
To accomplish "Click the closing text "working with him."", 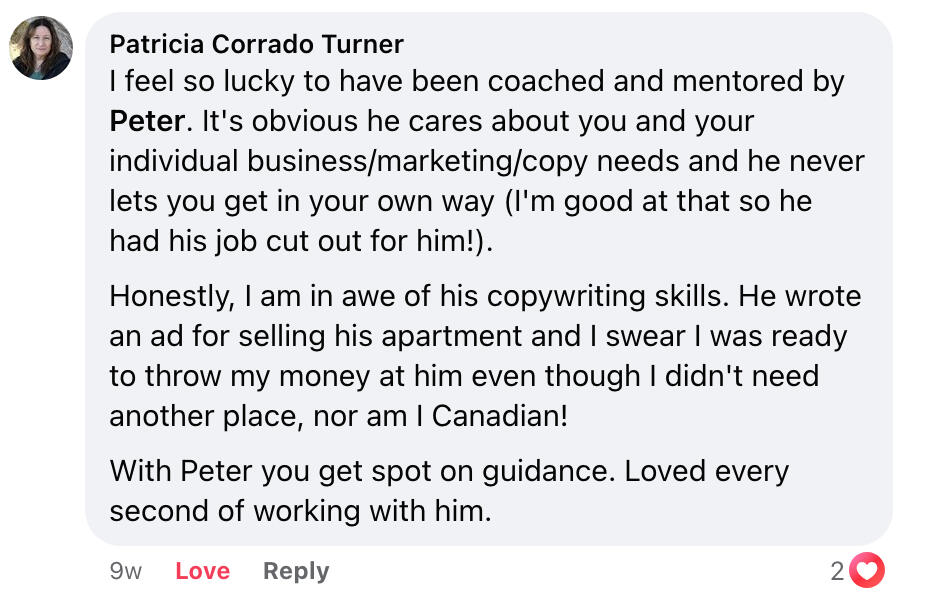I will (373, 510).
